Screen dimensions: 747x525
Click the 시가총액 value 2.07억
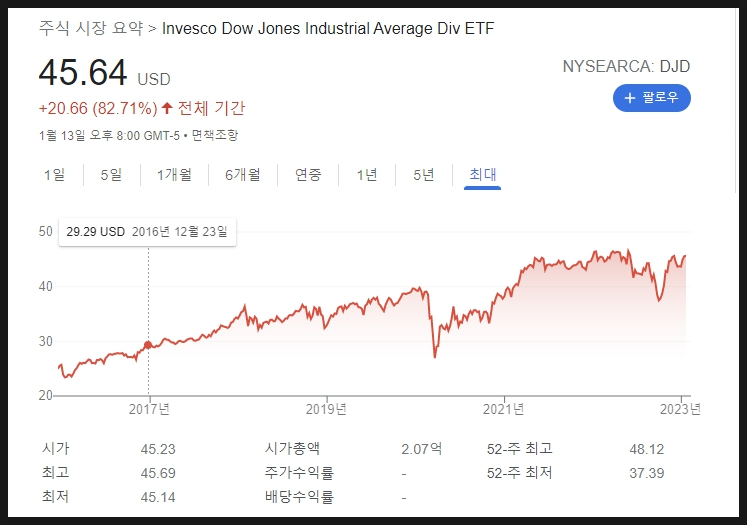point(422,449)
